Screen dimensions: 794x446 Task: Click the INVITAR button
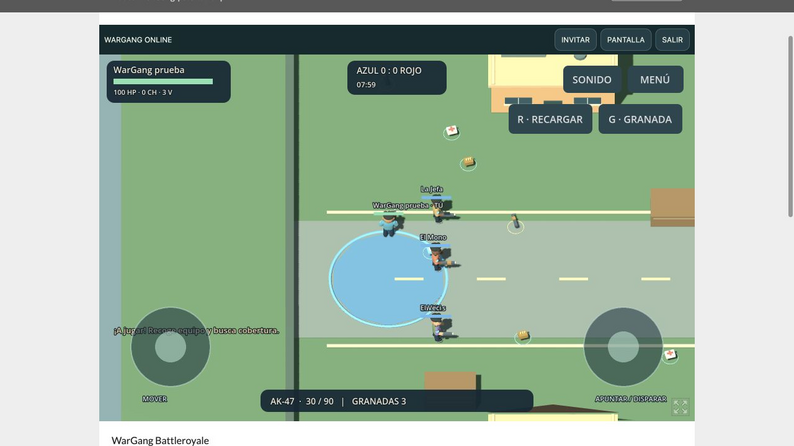(x=575, y=39)
